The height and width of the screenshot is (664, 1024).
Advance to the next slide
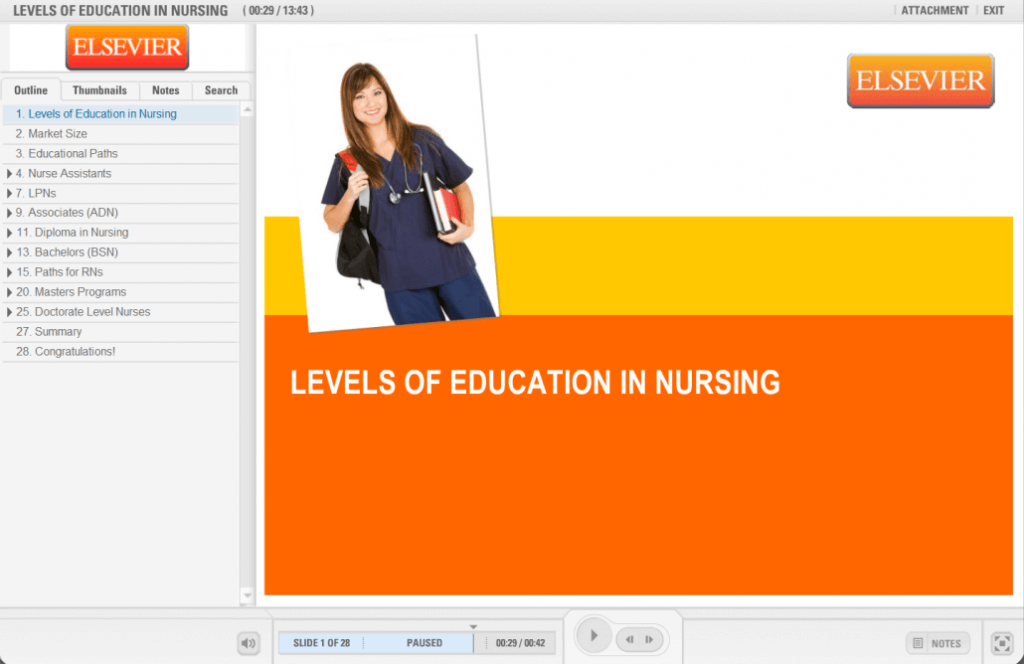pos(650,640)
